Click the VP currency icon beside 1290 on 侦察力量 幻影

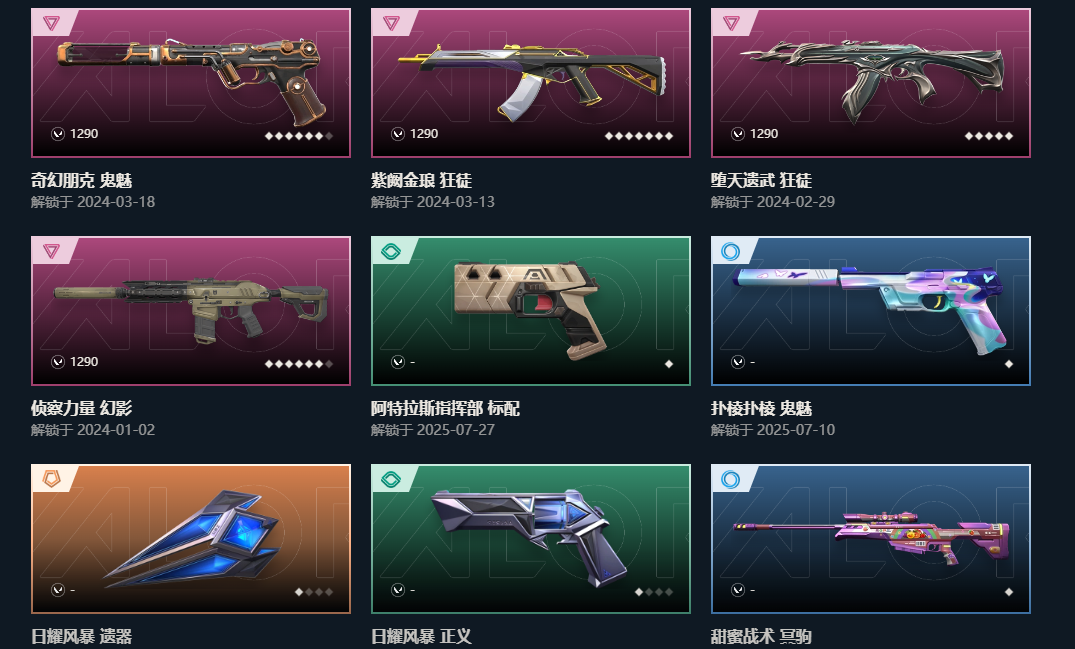tap(58, 362)
